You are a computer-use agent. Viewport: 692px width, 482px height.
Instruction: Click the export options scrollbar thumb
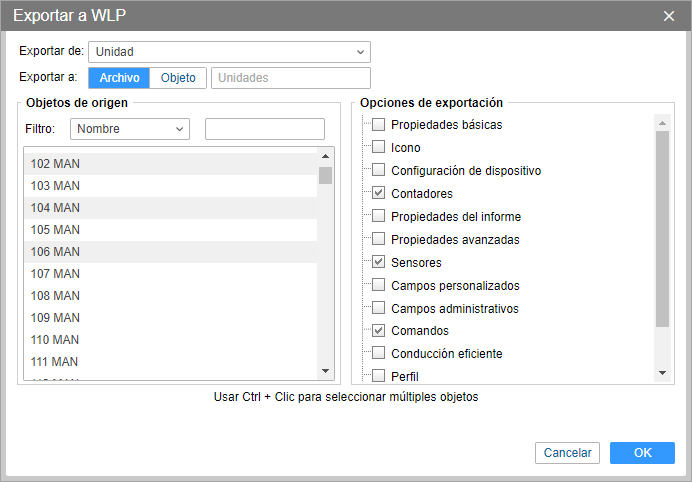click(662, 230)
